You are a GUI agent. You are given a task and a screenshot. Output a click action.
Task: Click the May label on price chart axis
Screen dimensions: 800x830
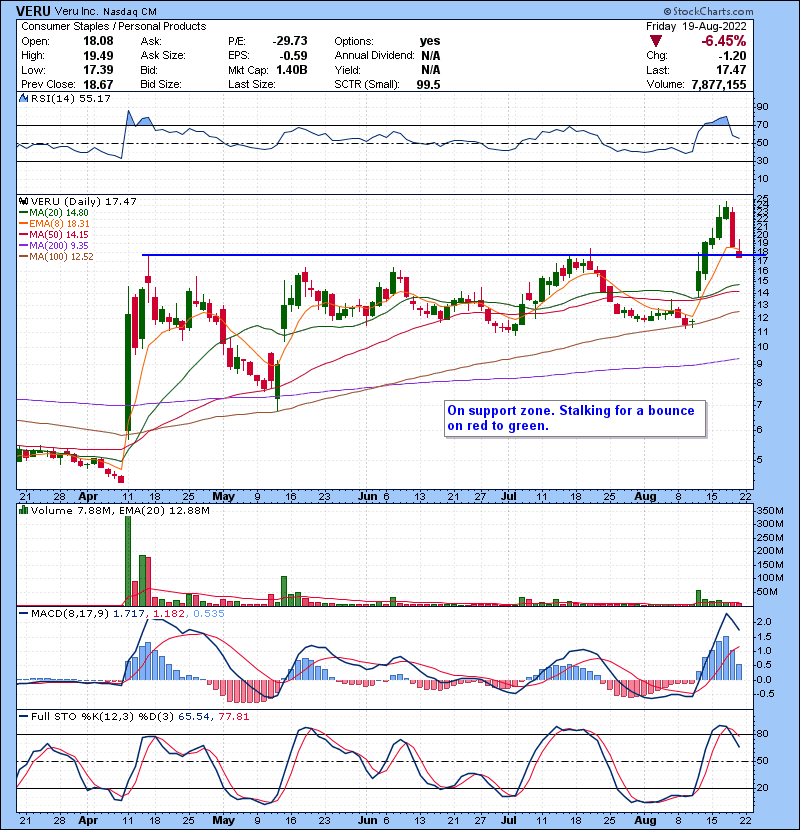click(x=223, y=497)
